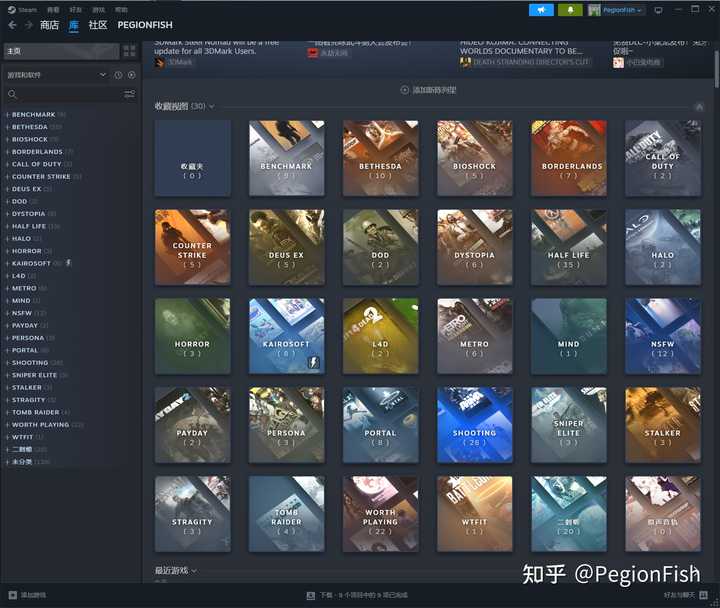This screenshot has height=608, width=720.
Task: Open the PegionFish account dropdown
Action: point(623,10)
